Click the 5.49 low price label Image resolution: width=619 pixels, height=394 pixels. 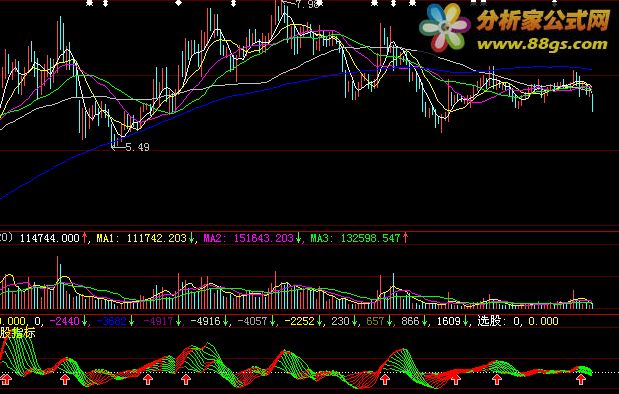click(x=137, y=147)
